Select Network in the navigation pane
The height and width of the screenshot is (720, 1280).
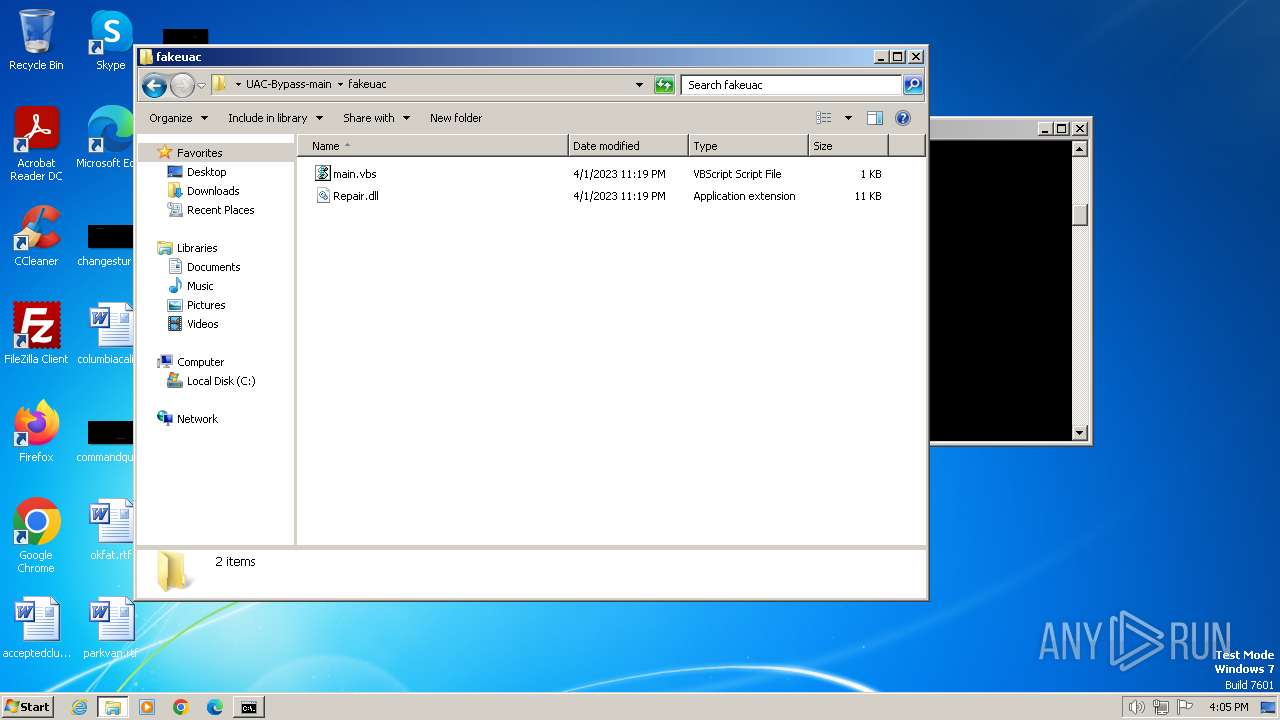197,419
